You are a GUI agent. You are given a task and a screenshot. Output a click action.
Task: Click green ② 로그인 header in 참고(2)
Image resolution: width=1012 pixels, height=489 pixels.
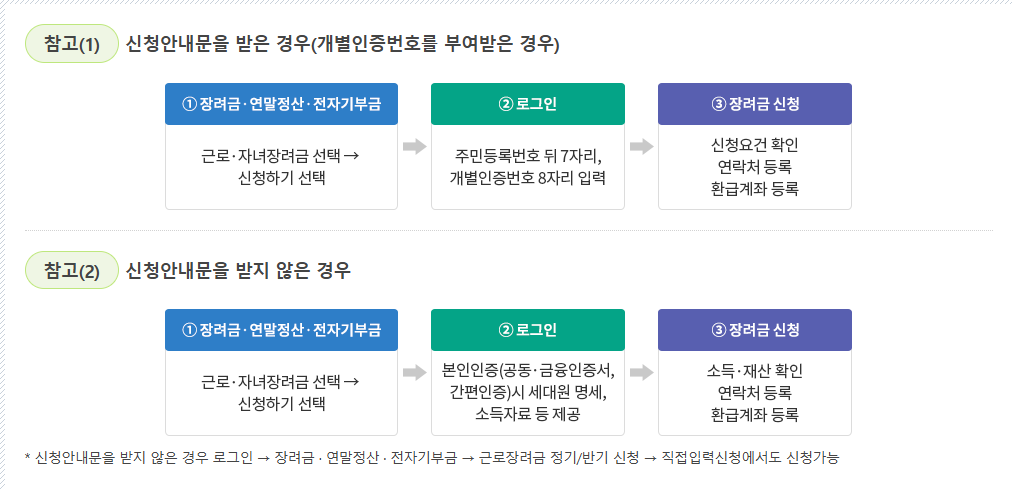[528, 330]
